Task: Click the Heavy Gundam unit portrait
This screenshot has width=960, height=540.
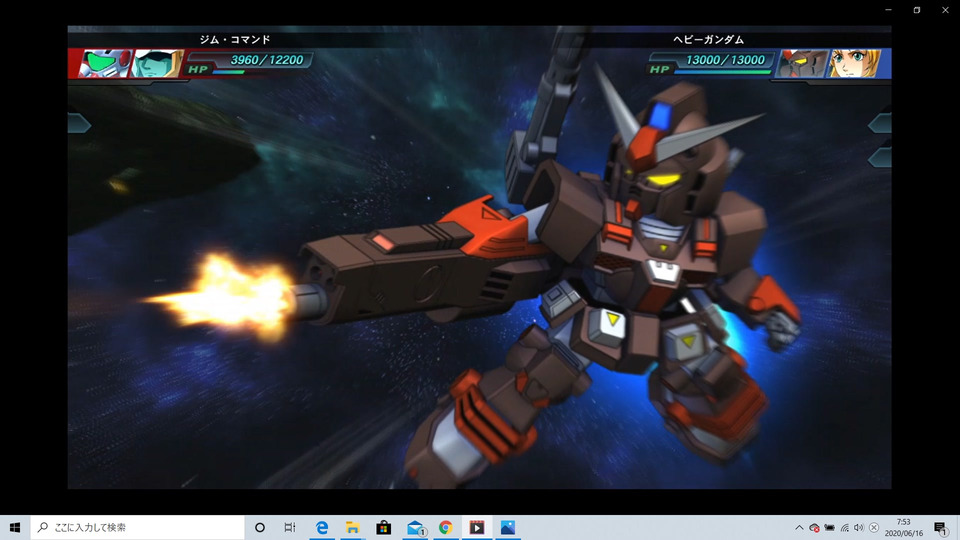Action: (802, 64)
